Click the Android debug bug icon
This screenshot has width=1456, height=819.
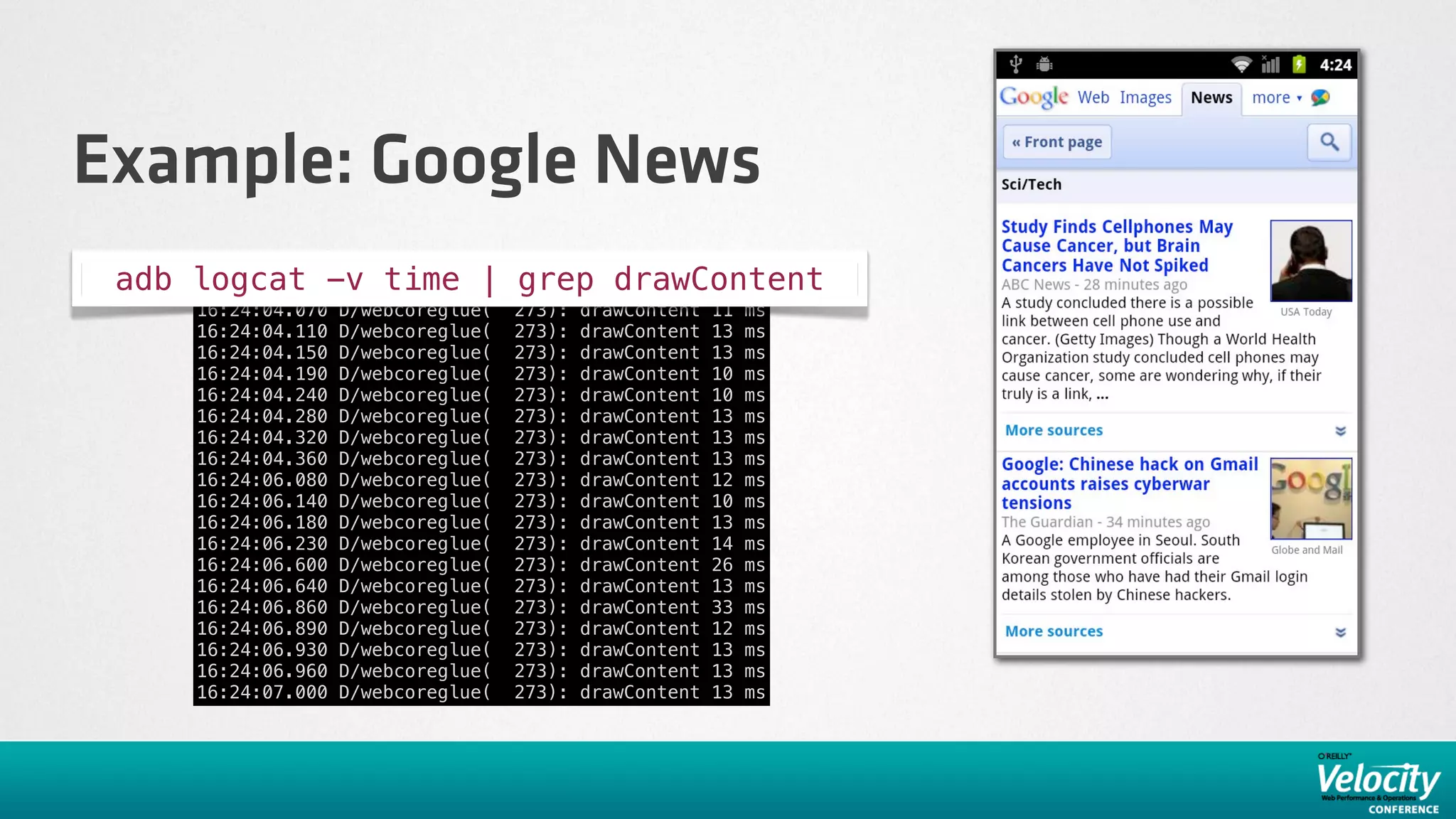(x=1044, y=65)
